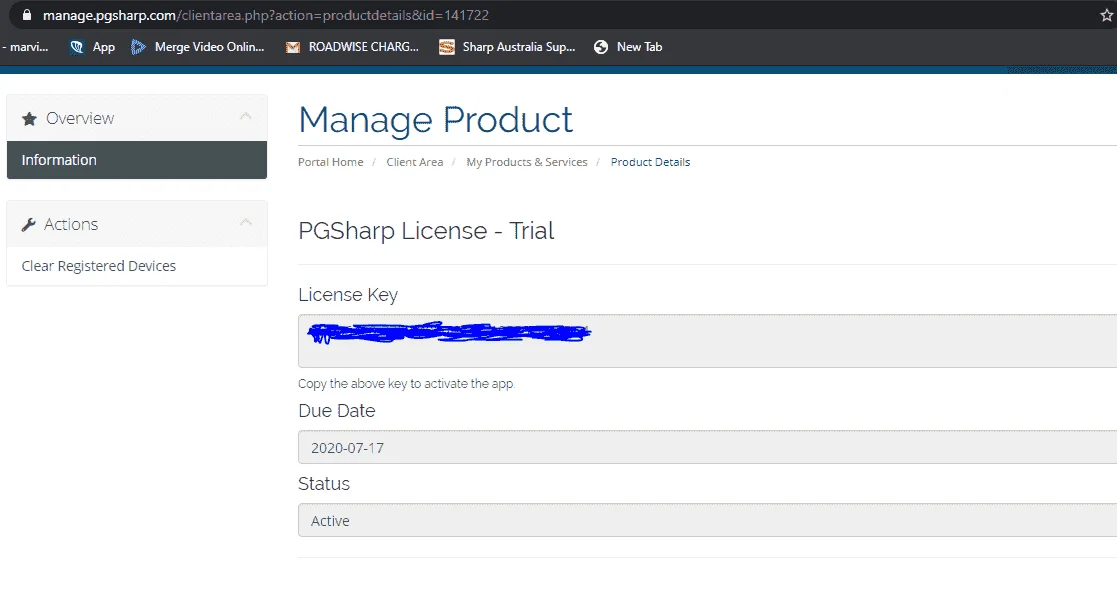Click the License Key field
Screen dimensions: 1117x615
707,341
